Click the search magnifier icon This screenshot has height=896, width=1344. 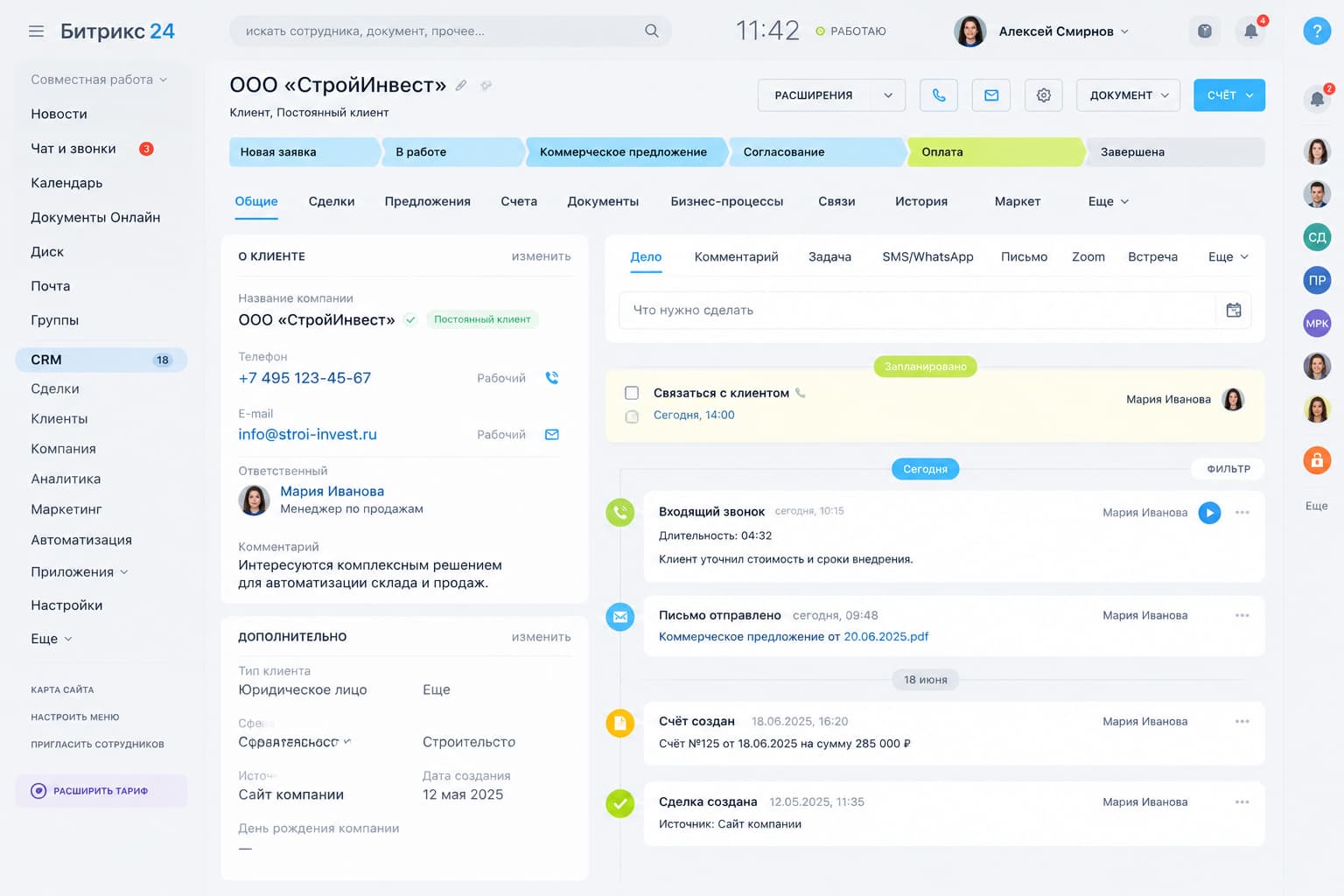[x=651, y=31]
